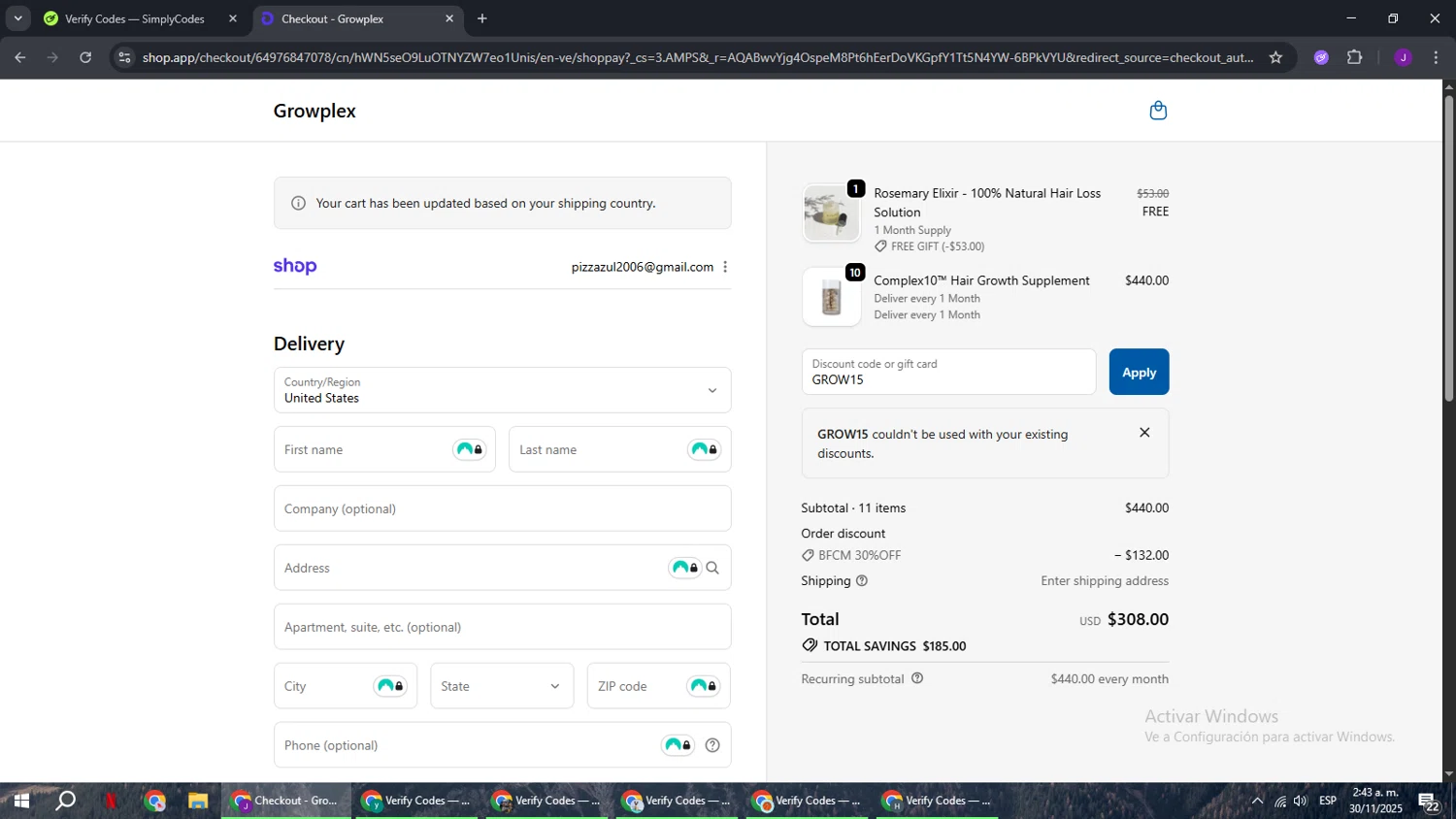Open the Windows notification center

click(1429, 802)
